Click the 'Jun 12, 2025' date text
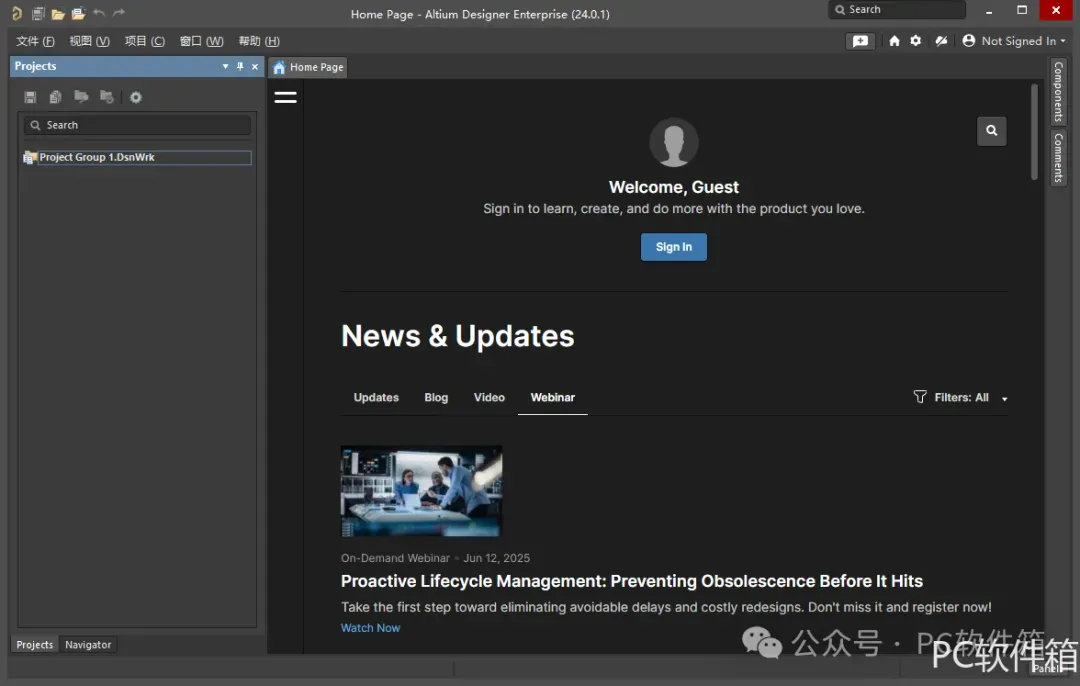 (497, 558)
